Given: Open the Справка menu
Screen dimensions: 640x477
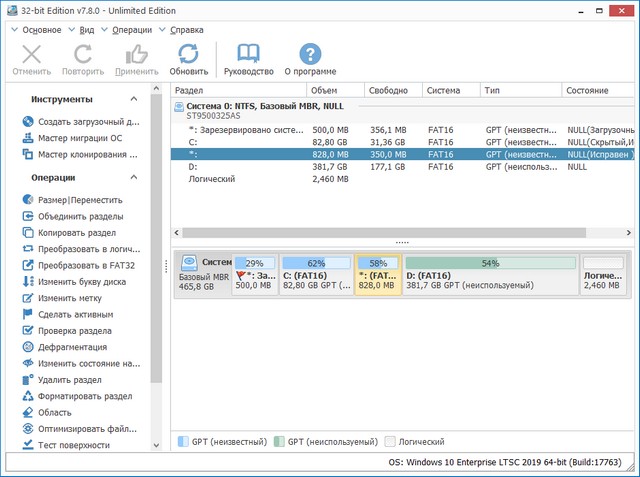Looking at the screenshot, I should 187,30.
